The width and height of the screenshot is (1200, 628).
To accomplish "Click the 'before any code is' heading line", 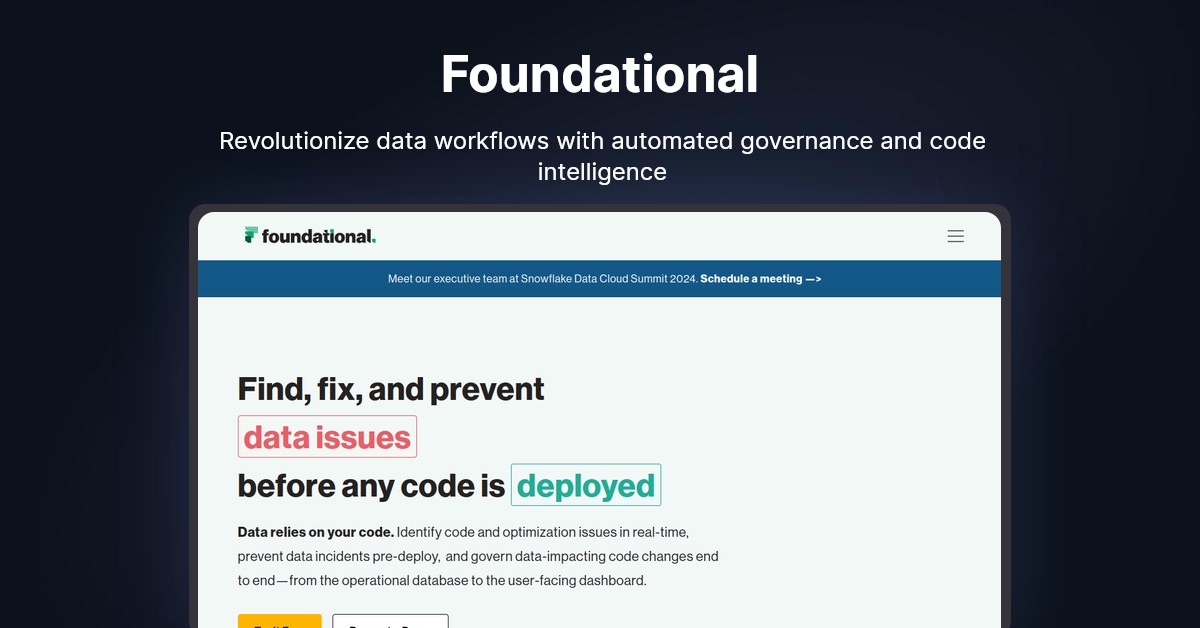I will (371, 486).
